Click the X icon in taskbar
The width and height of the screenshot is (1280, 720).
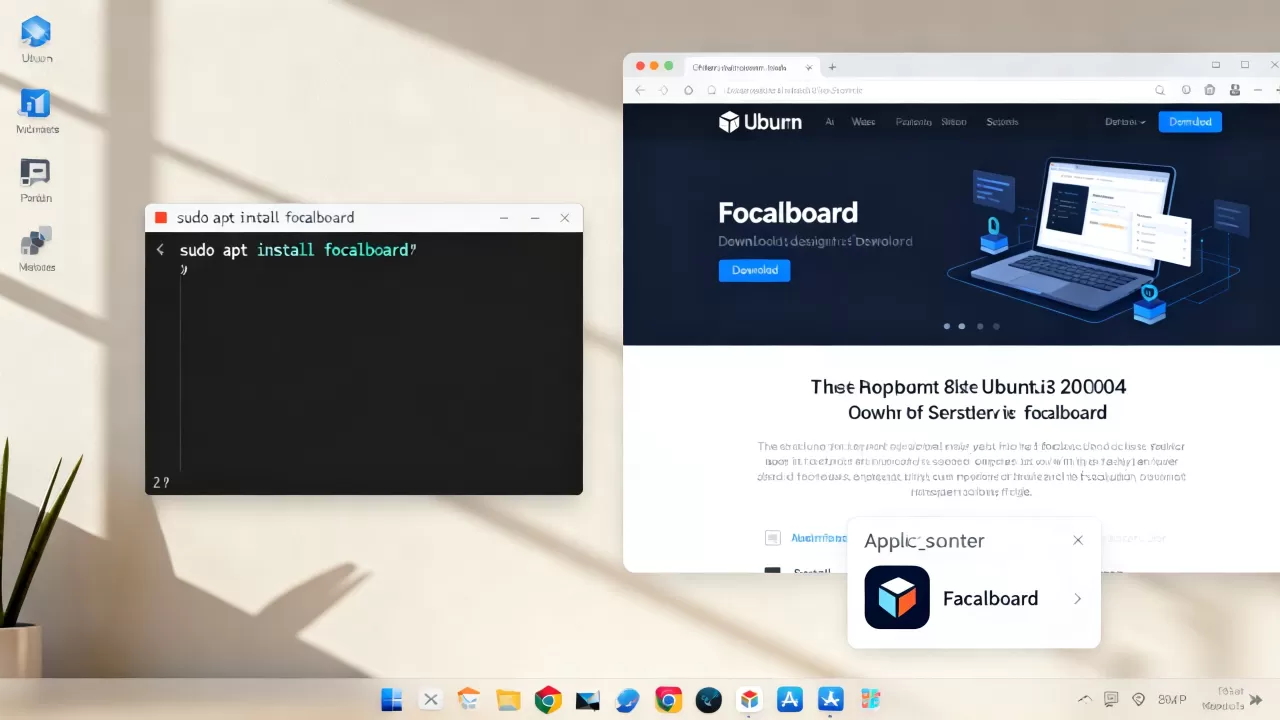pos(431,700)
